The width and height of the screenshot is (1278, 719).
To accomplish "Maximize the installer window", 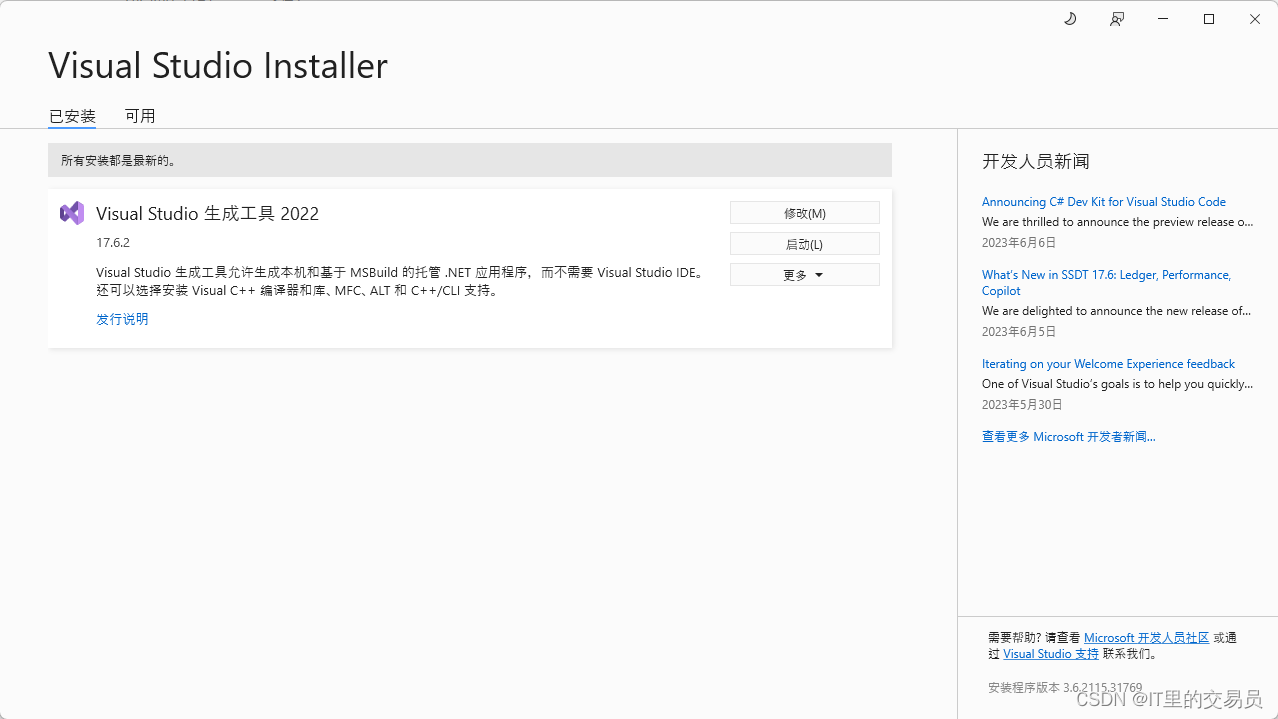I will pyautogui.click(x=1209, y=19).
